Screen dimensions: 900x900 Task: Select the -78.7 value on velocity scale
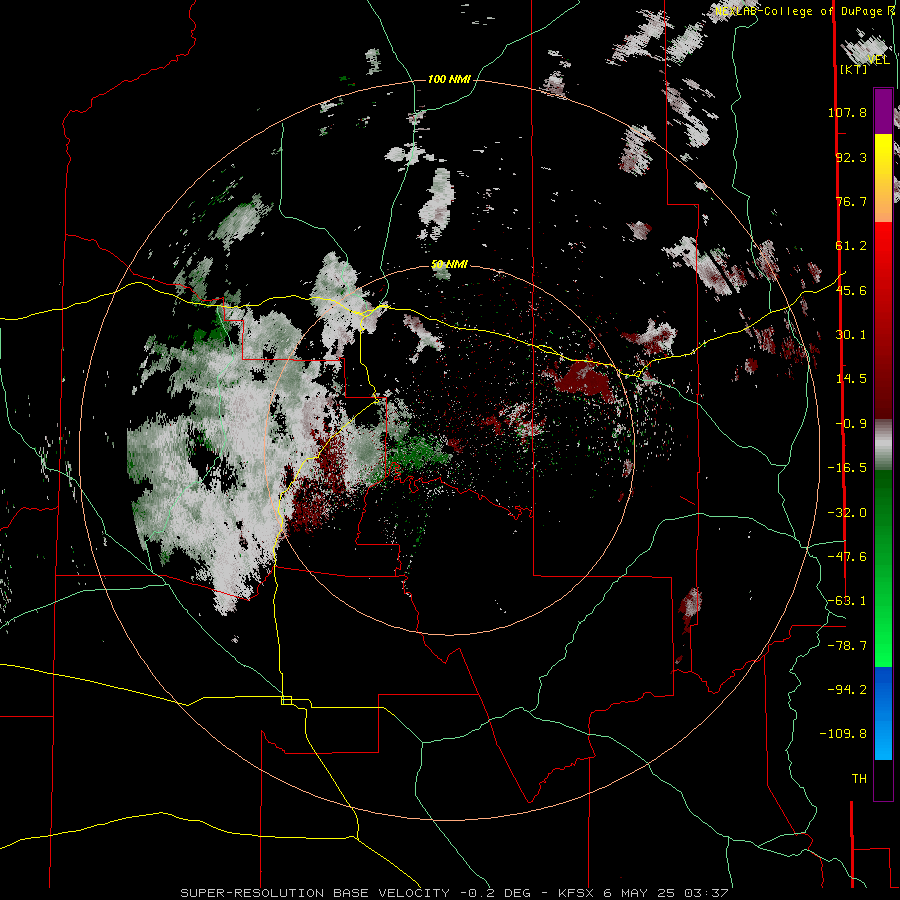click(x=847, y=646)
